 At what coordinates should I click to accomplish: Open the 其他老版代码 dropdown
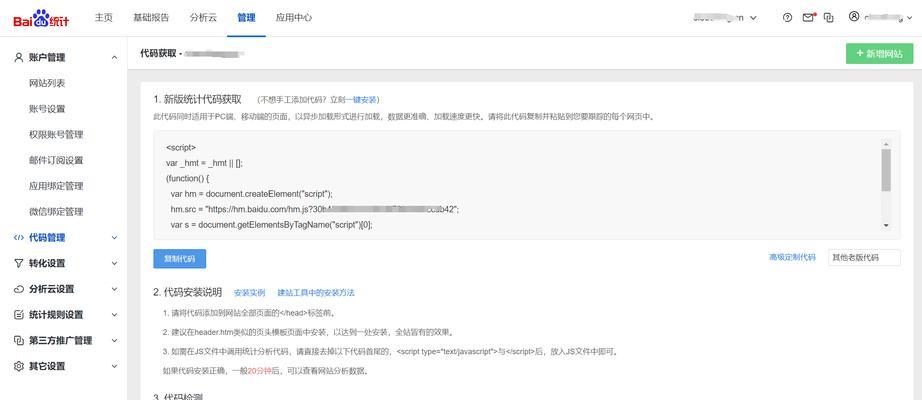[864, 258]
